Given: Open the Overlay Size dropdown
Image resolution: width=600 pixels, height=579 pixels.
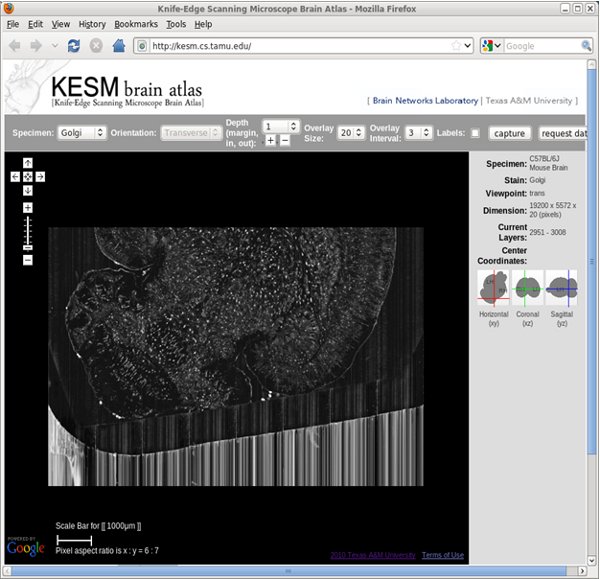Looking at the screenshot, I should pyautogui.click(x=350, y=133).
